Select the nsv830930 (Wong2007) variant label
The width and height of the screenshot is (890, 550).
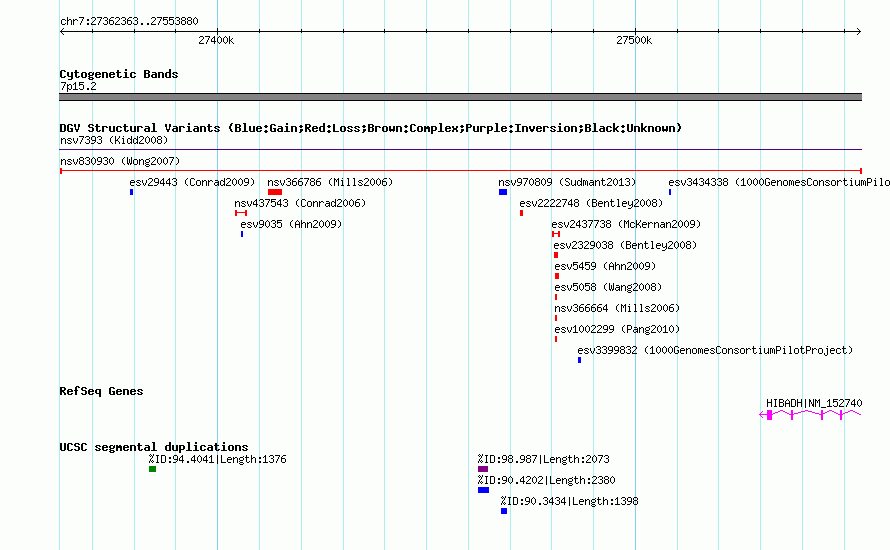[x=120, y=161]
